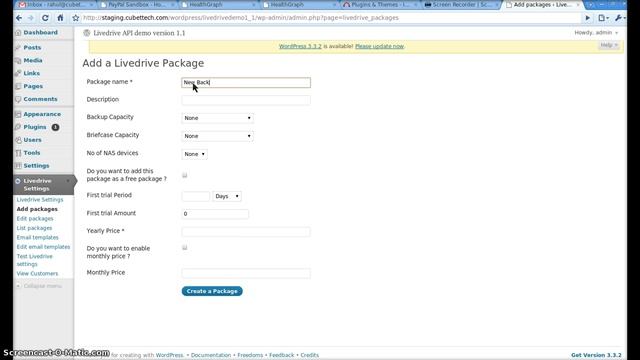Viewport: 640px width, 360px height.
Task: Open the Add packages submenu item
Action: (37, 209)
